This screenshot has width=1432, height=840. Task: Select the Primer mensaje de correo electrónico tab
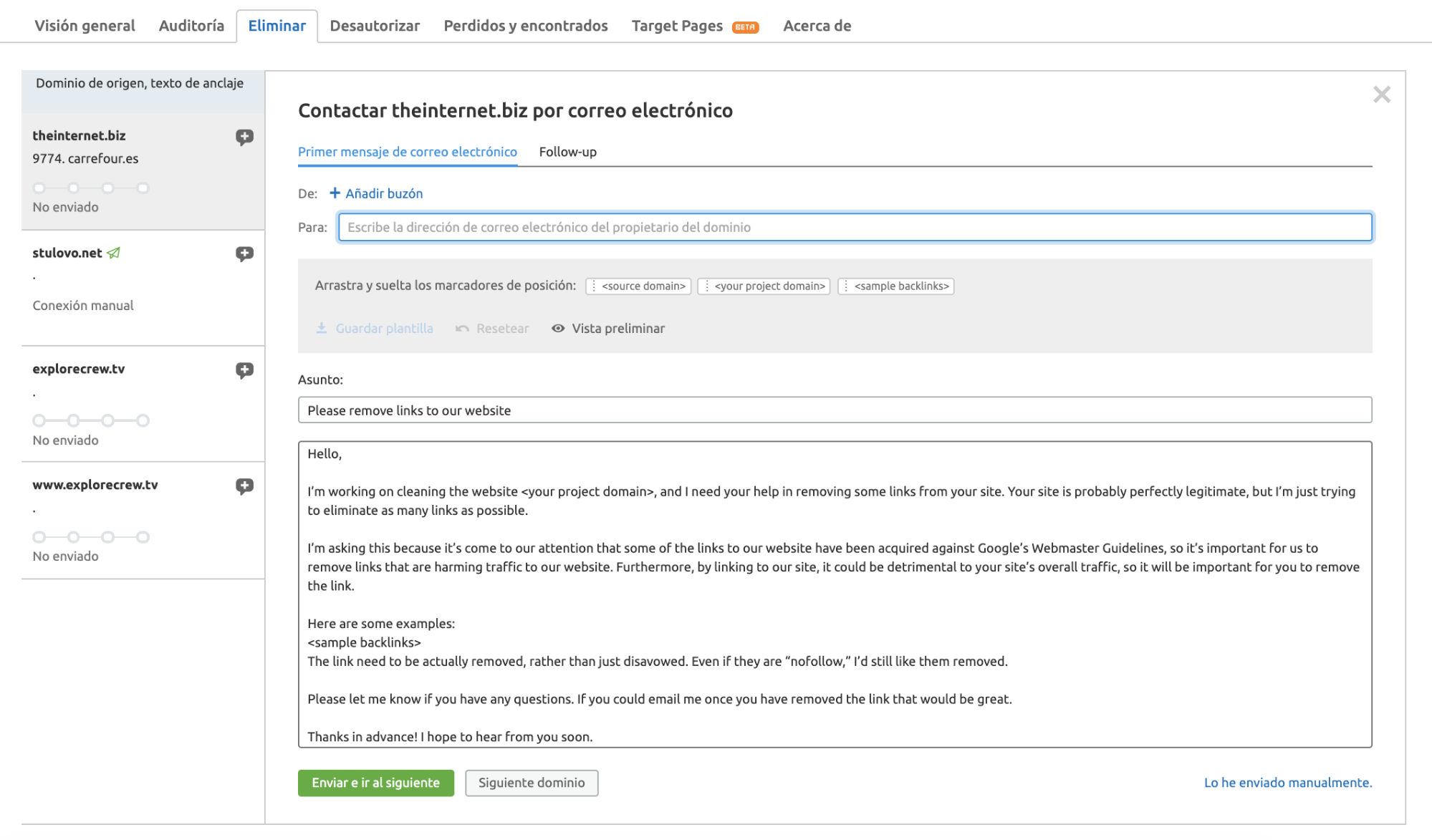point(407,152)
